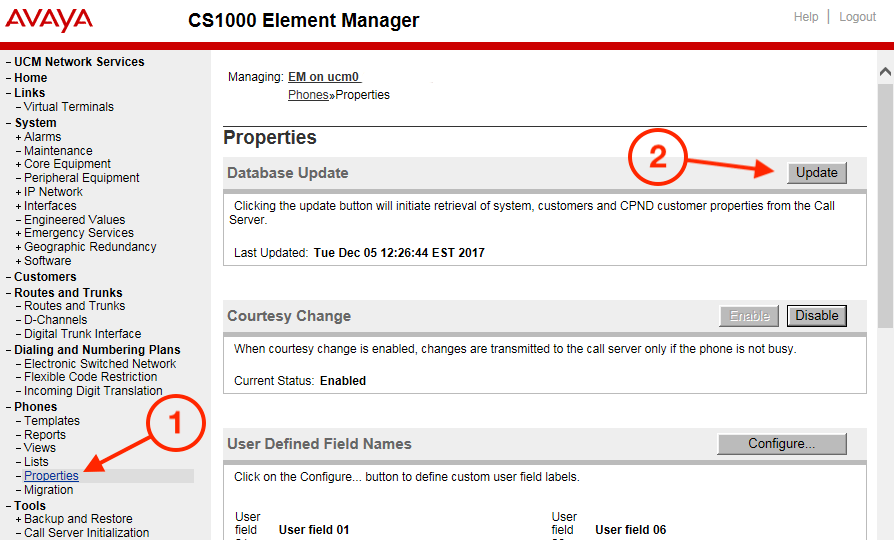
Task: Open Lists under Phones
Action: coord(36,462)
